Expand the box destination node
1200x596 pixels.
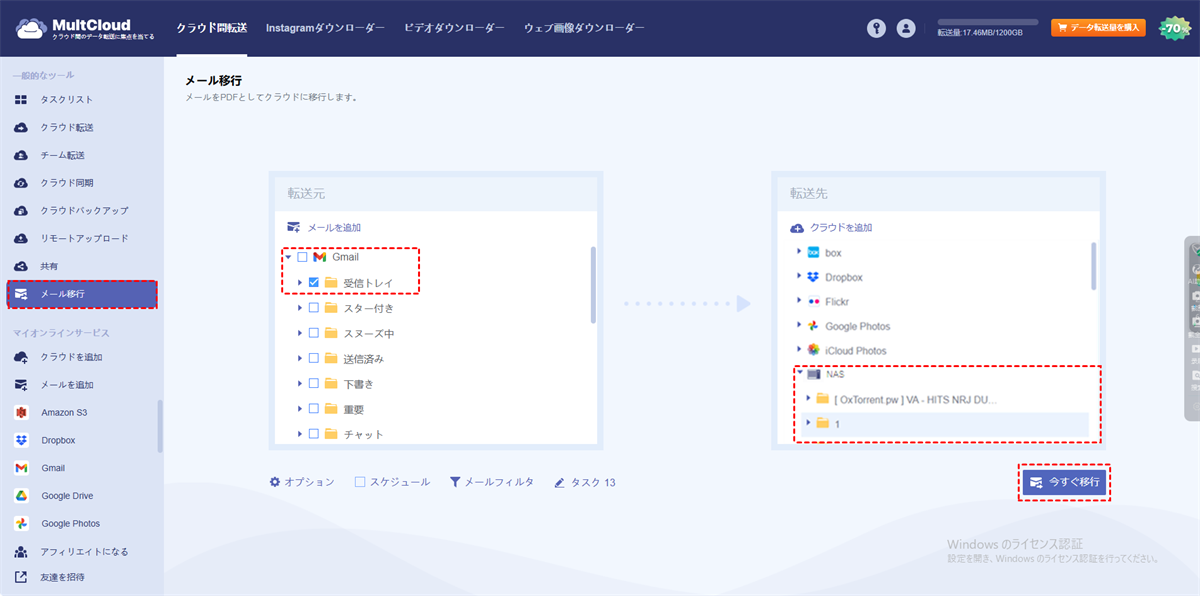point(798,253)
